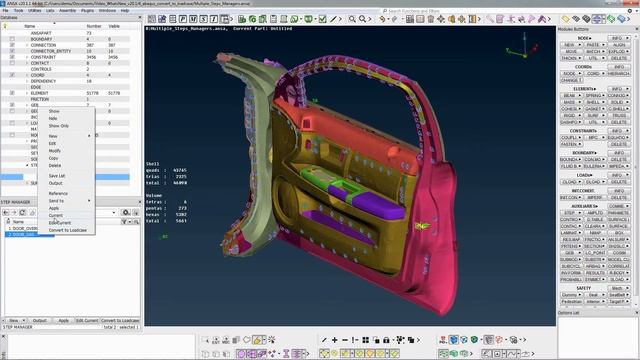Toggle CONNECTOR_ENTITY visibility checkbox
Viewport: 640px width, 360px height.
(12, 51)
